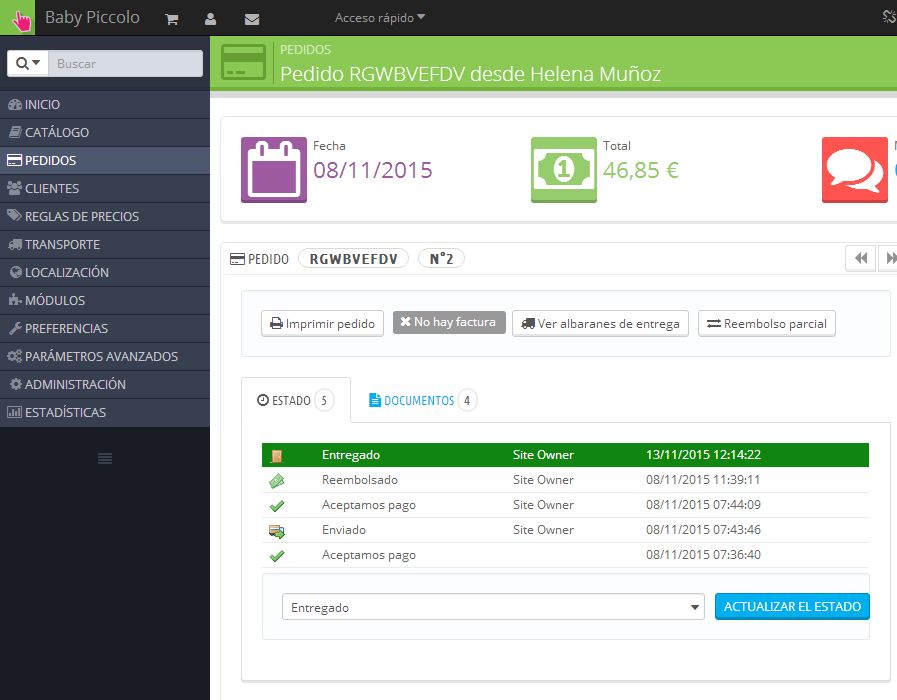Click the 08/11/2015 07:44:09 timestamp
This screenshot has width=897, height=700.
[703, 505]
